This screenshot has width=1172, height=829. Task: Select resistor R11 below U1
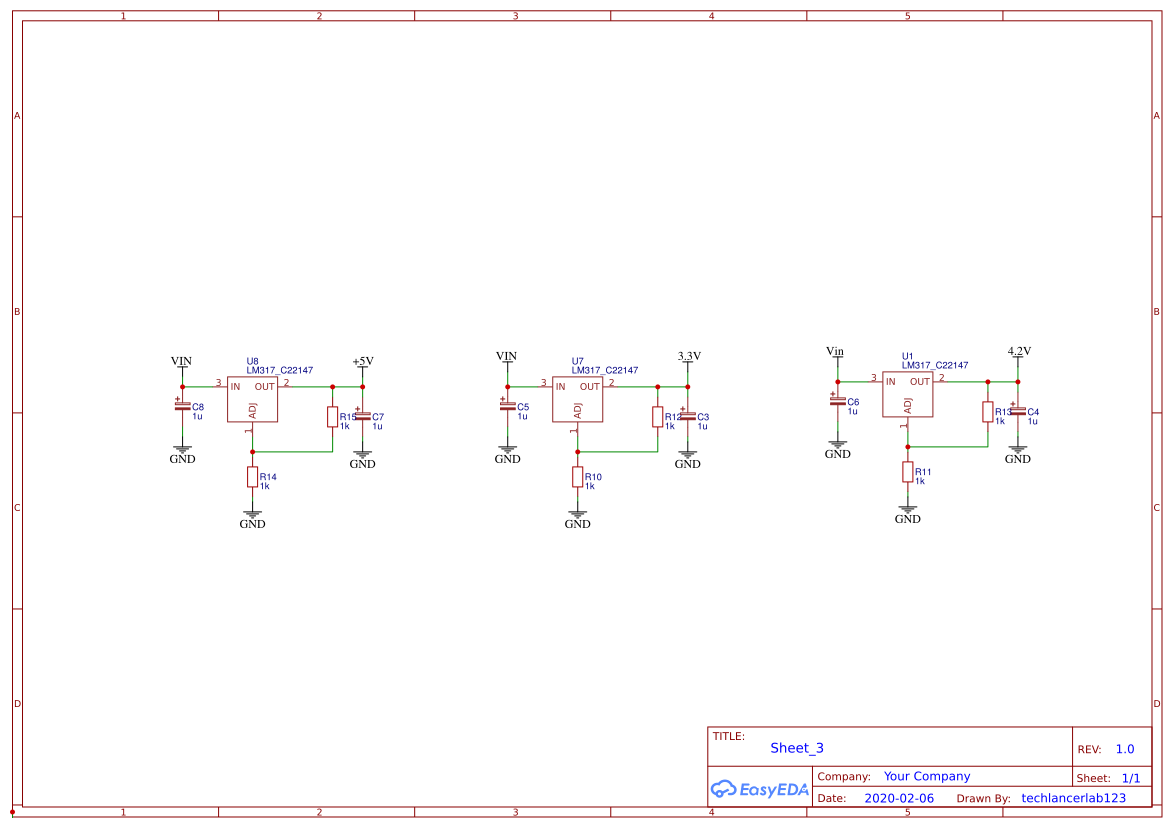click(908, 473)
